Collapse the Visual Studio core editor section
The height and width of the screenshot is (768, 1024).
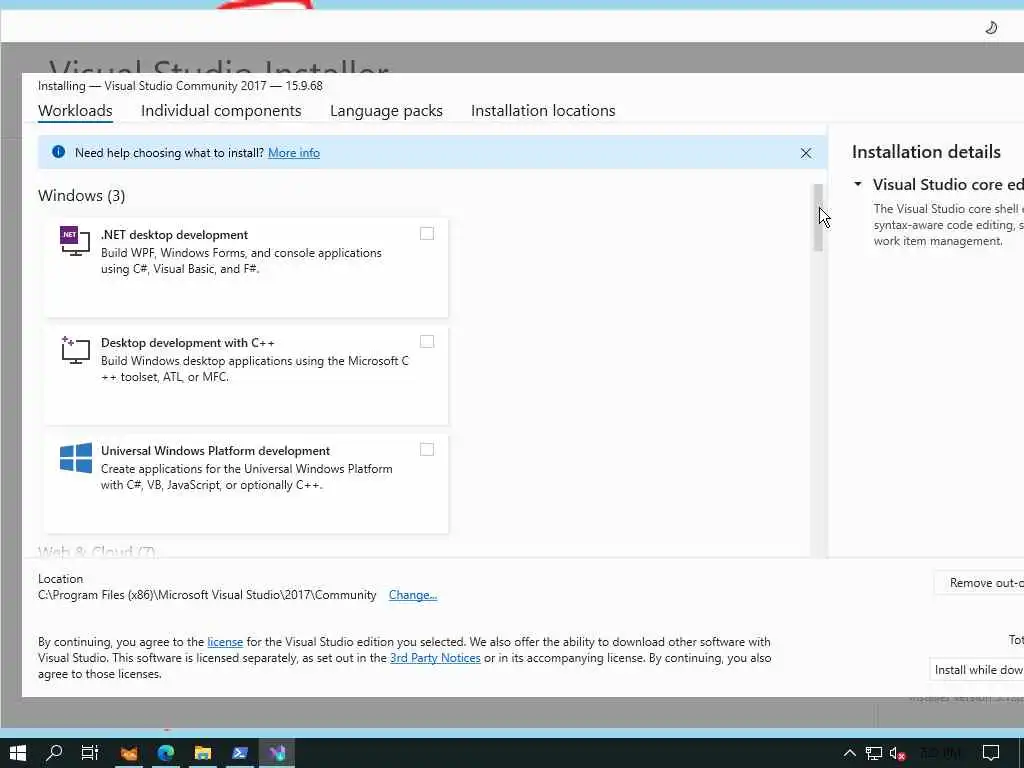[x=858, y=184]
